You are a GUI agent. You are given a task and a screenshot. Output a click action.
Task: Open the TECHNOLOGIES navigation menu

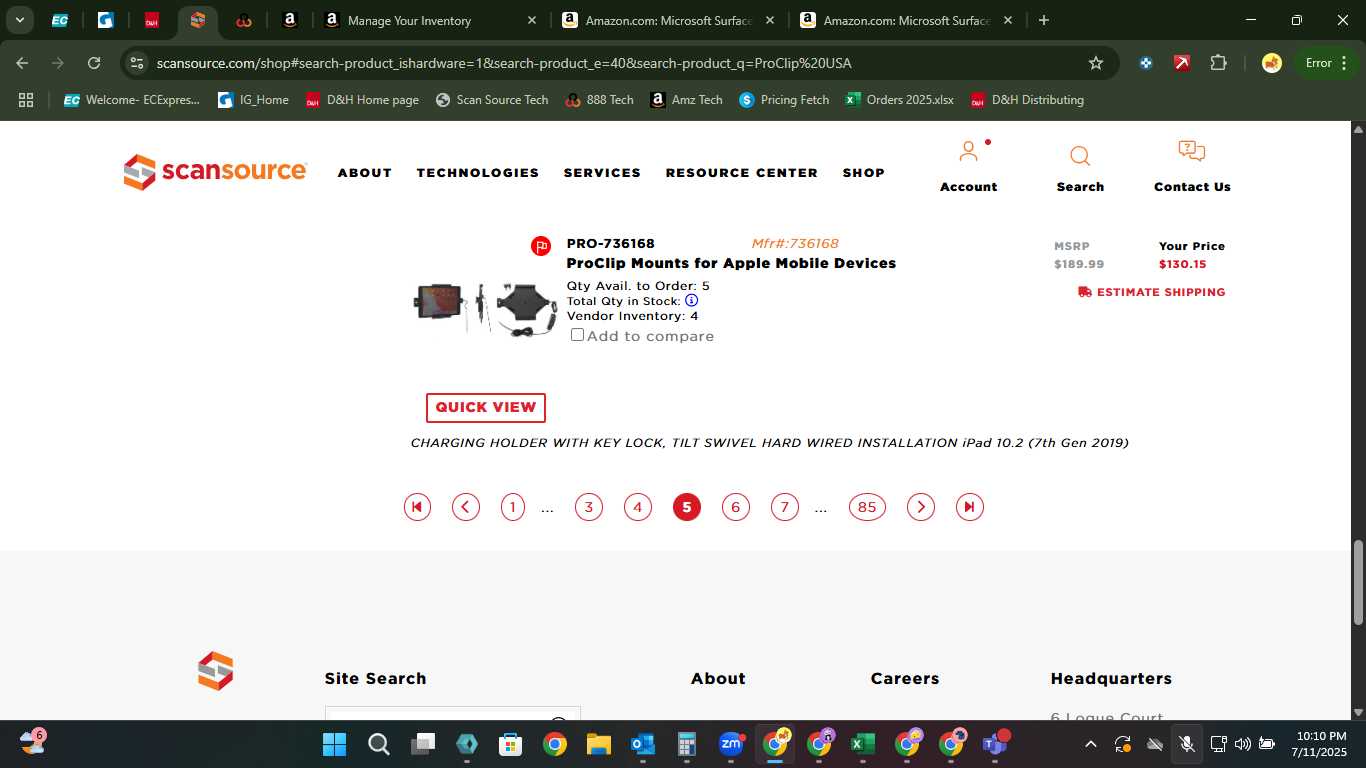[x=478, y=173]
